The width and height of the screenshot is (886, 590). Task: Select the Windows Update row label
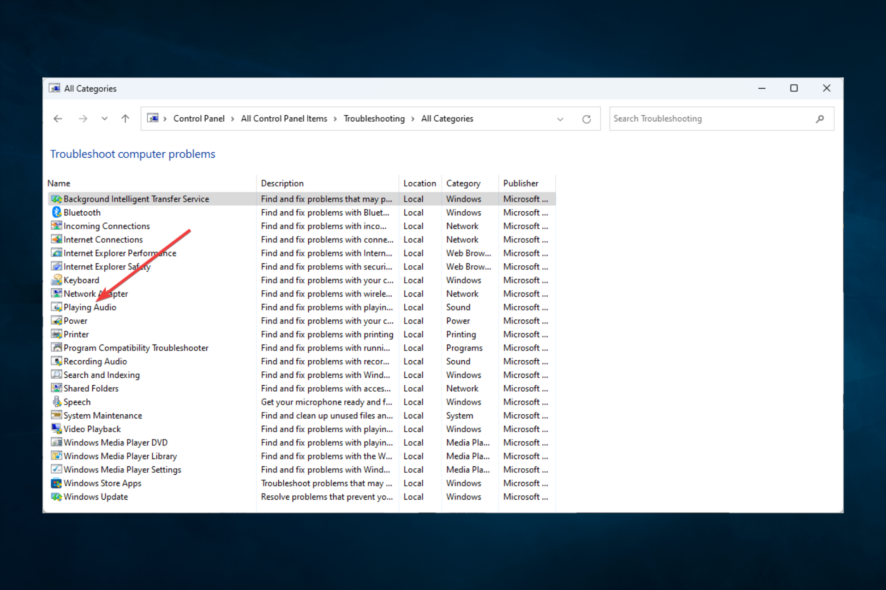pyautogui.click(x=95, y=497)
